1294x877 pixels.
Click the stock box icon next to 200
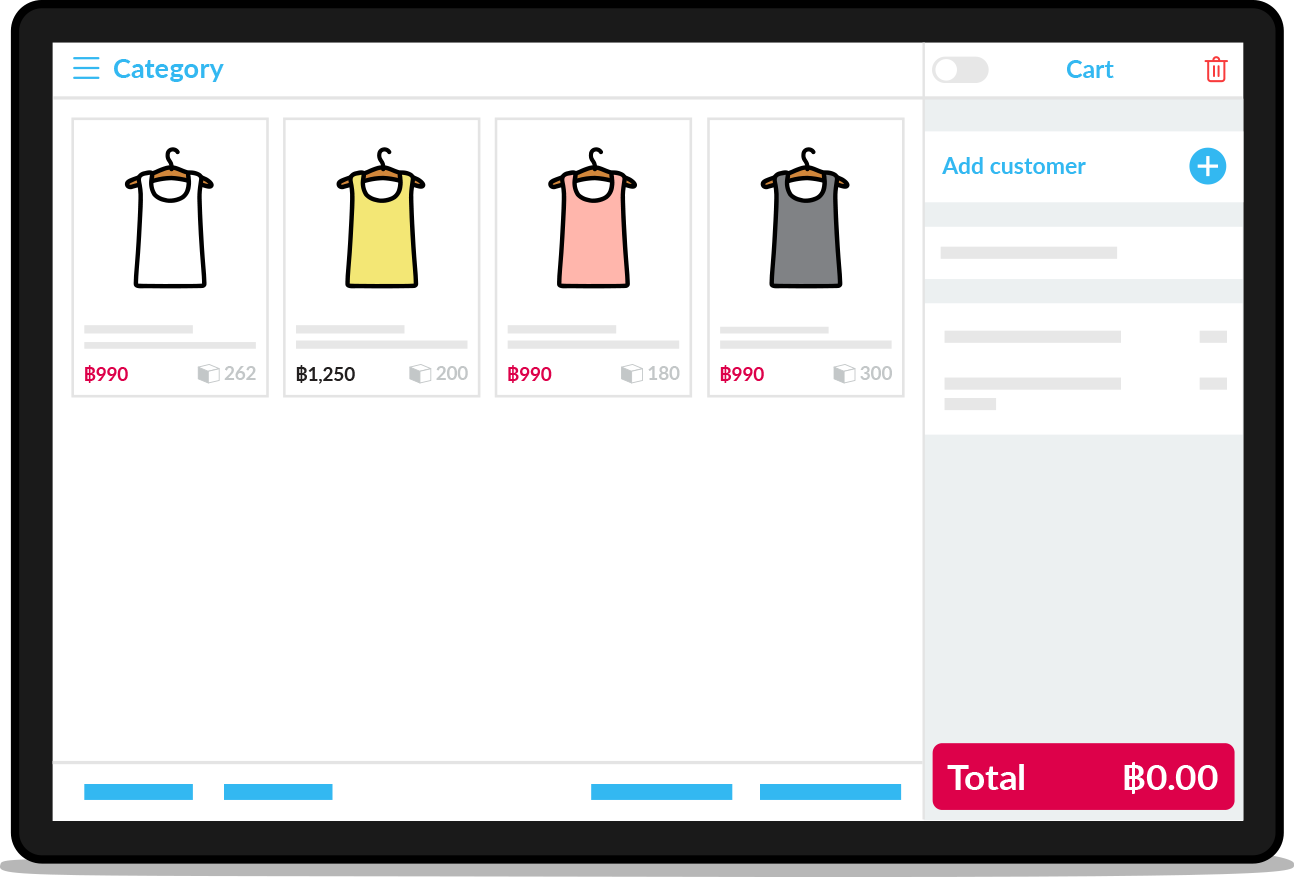(420, 374)
